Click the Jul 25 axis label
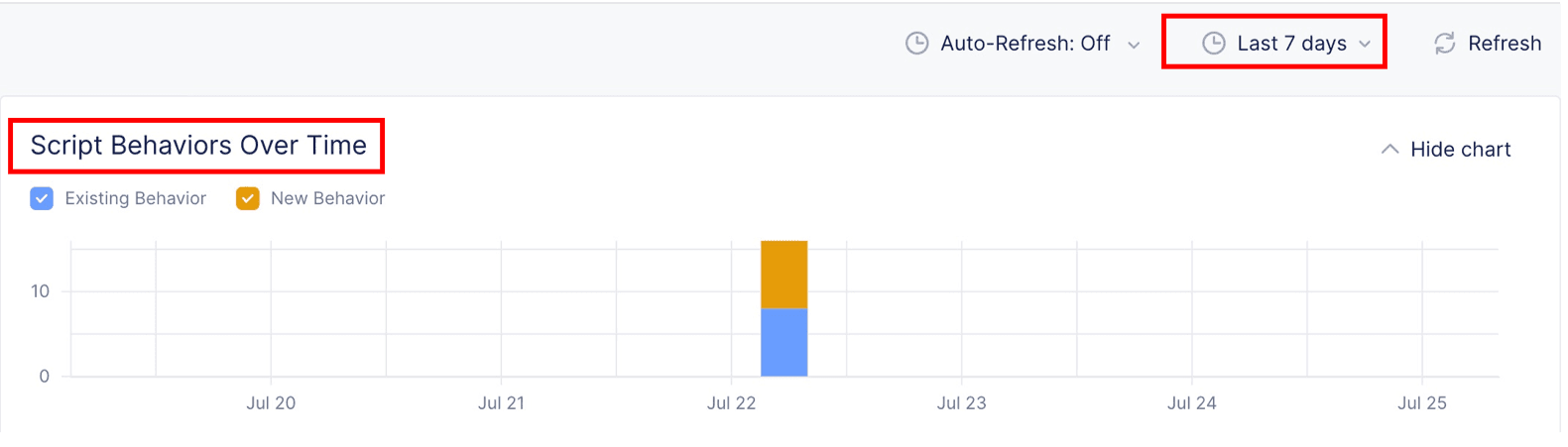The width and height of the screenshot is (1568, 447). pos(1421,403)
